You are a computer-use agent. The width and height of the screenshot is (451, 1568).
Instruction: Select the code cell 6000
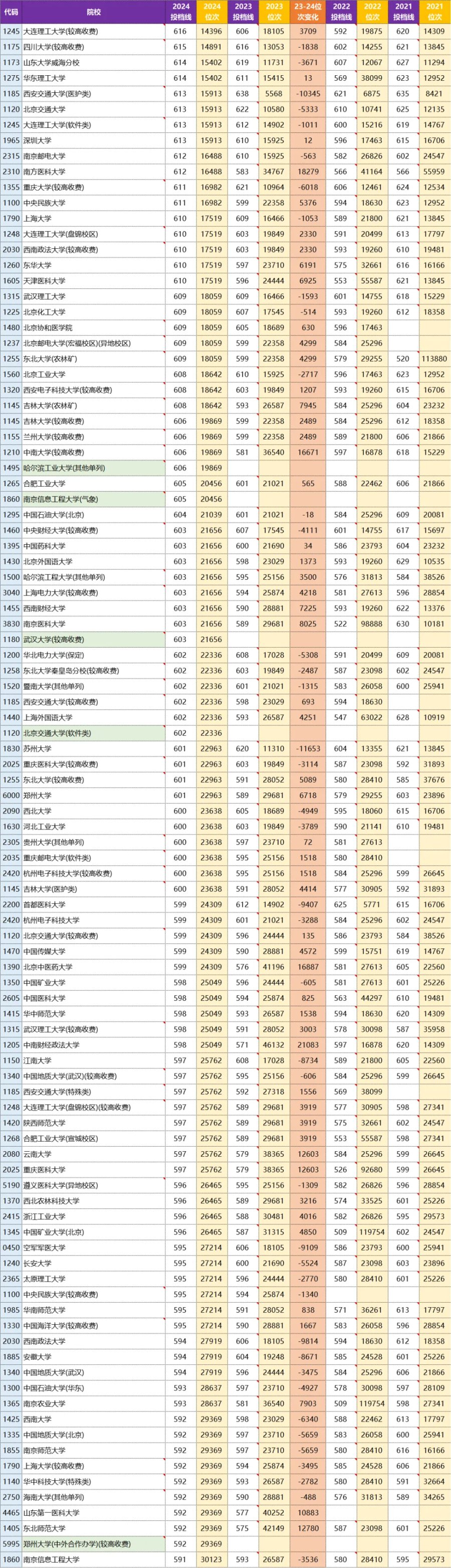click(11, 796)
